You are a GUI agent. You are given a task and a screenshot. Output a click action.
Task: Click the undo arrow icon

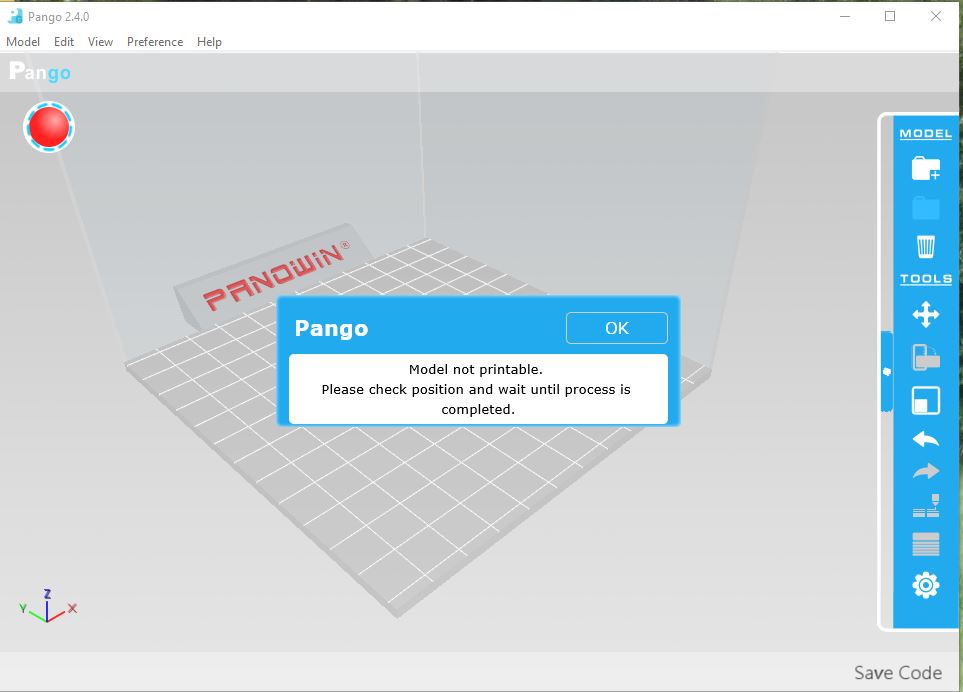[926, 439]
